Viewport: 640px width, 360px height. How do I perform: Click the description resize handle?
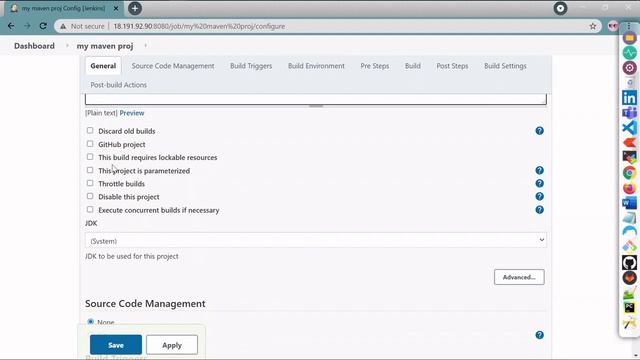coord(316,106)
